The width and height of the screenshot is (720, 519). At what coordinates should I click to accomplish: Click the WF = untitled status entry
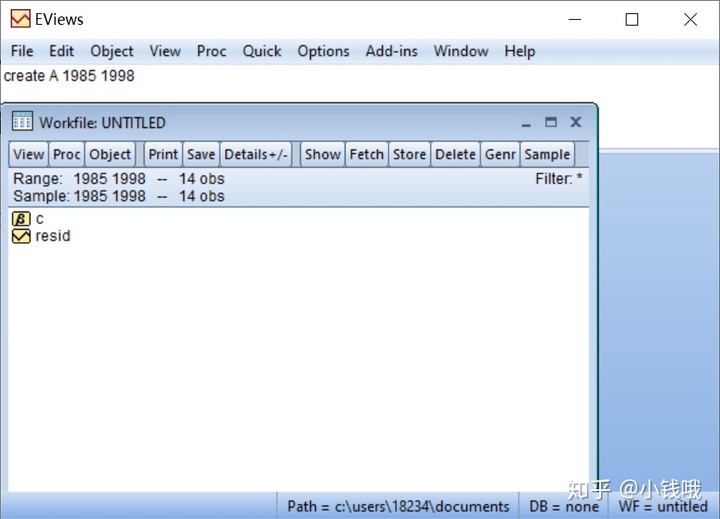663,506
